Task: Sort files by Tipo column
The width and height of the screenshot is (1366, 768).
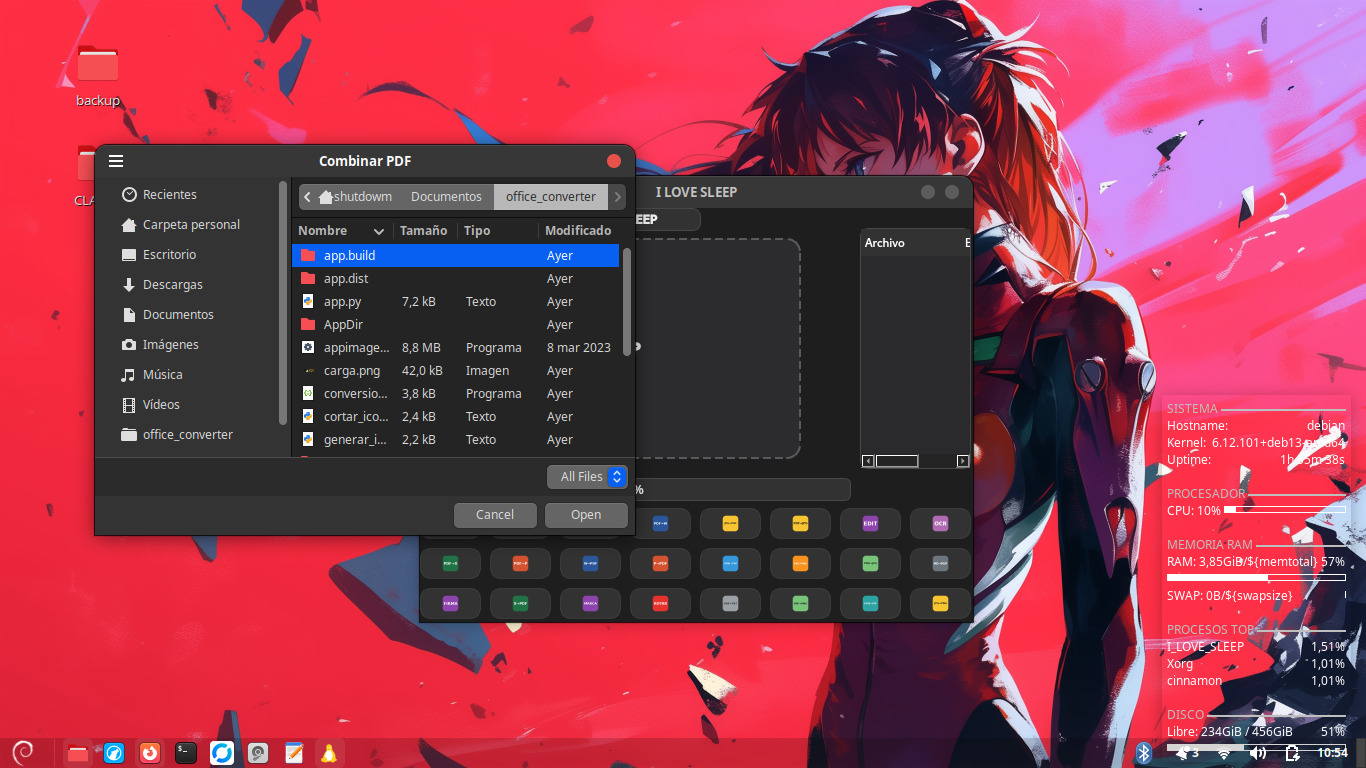Action: pyautogui.click(x=499, y=231)
